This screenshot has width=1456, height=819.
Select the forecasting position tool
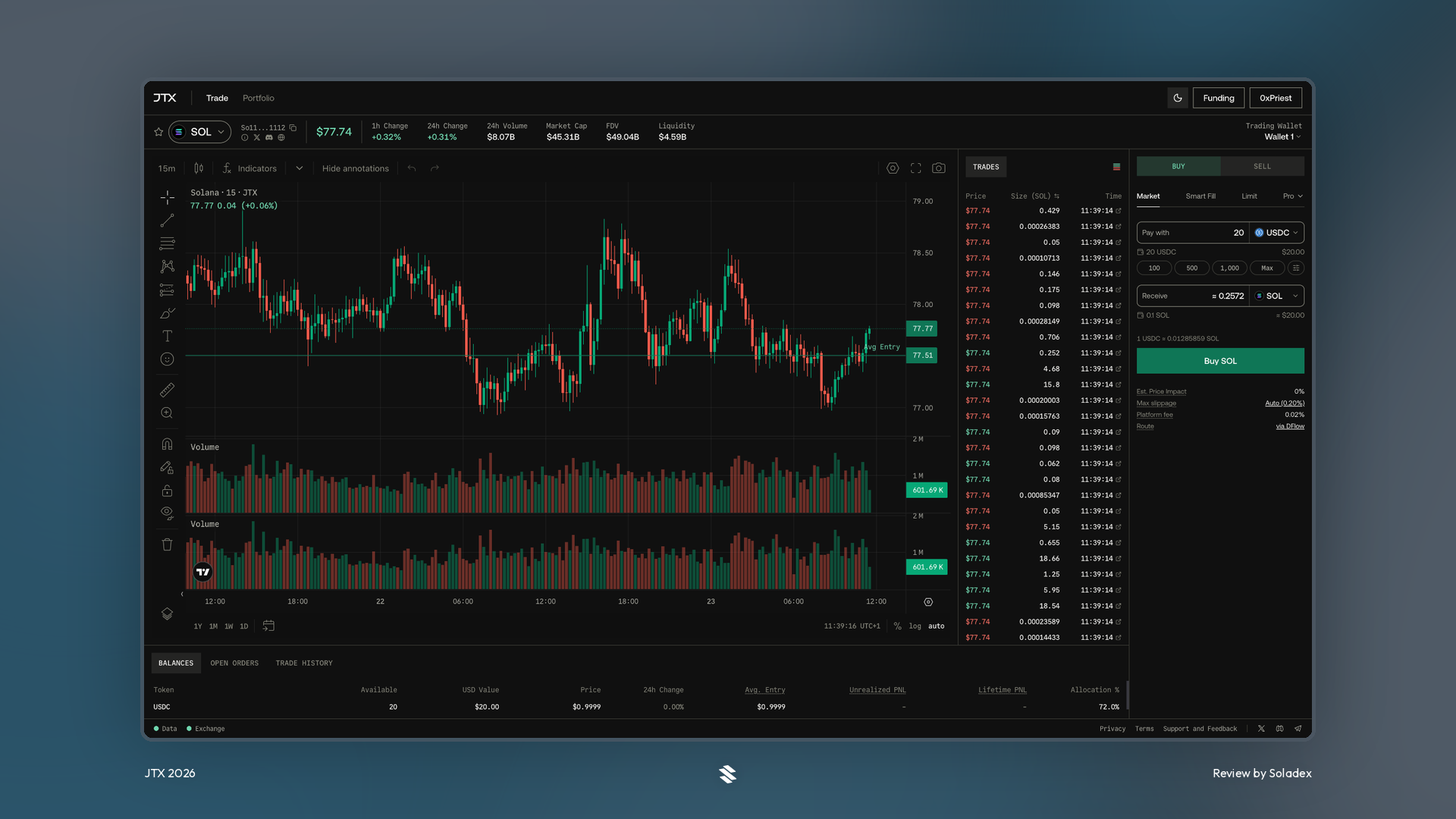point(168,290)
